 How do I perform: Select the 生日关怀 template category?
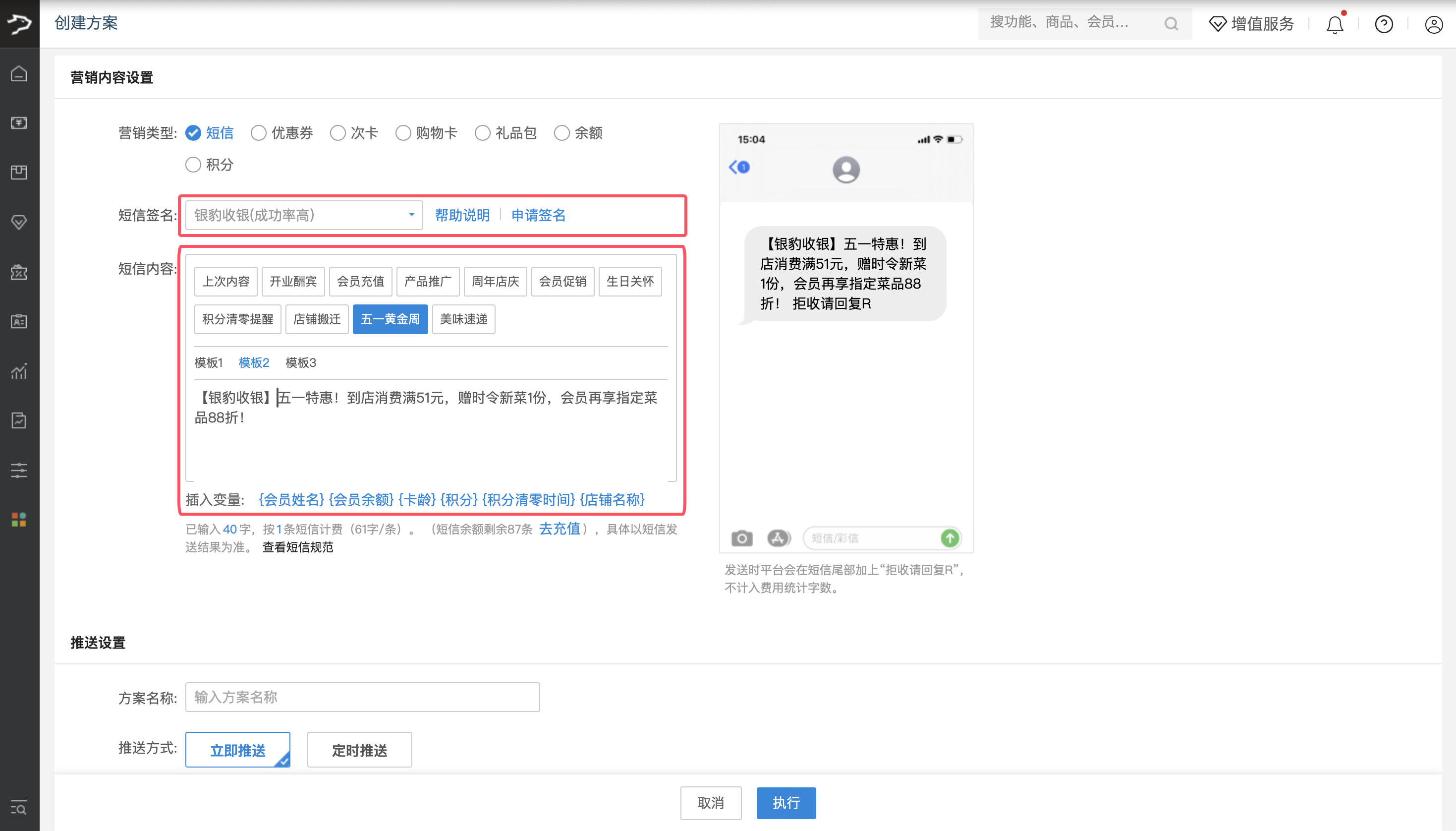coord(629,281)
